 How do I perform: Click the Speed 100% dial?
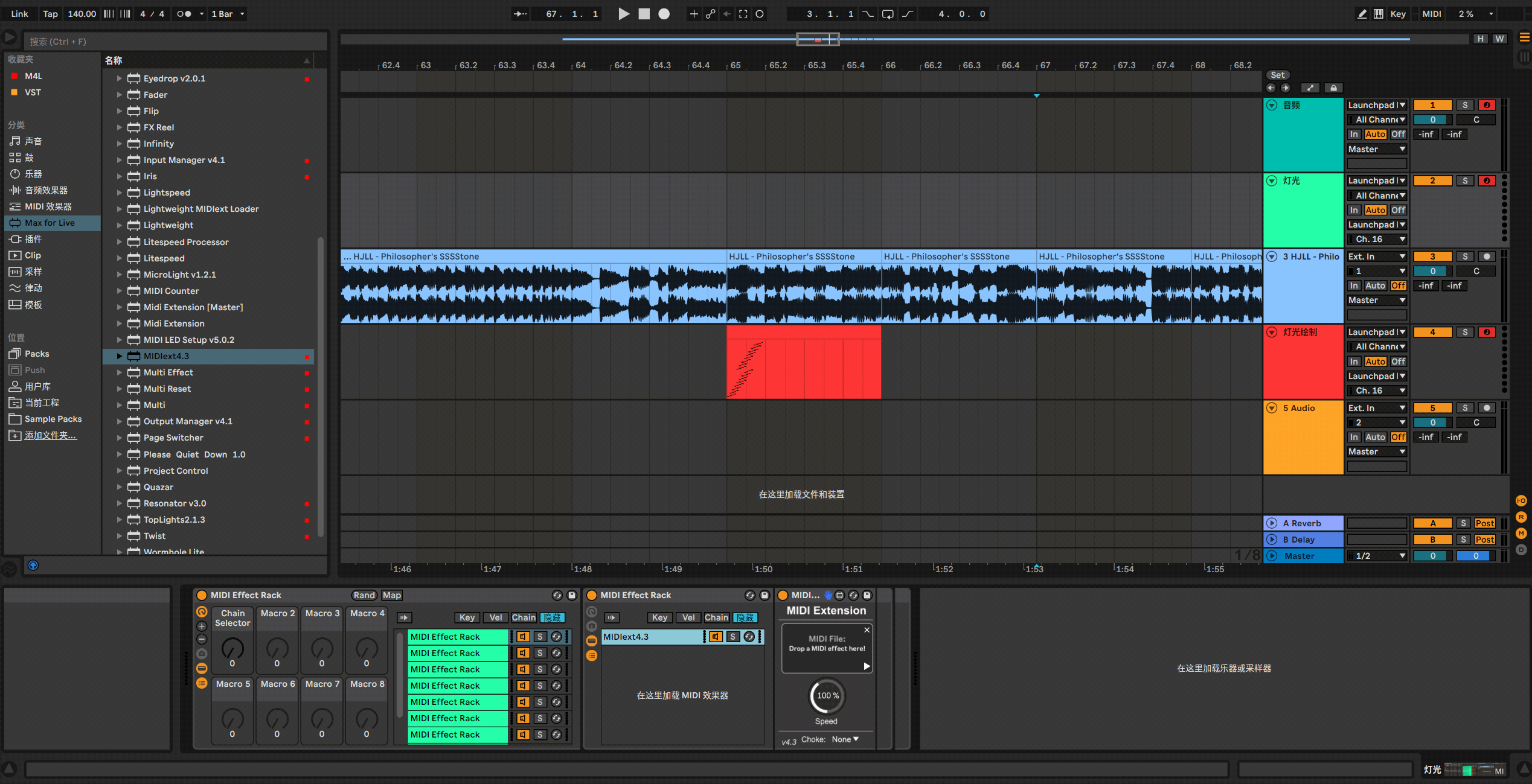click(827, 696)
